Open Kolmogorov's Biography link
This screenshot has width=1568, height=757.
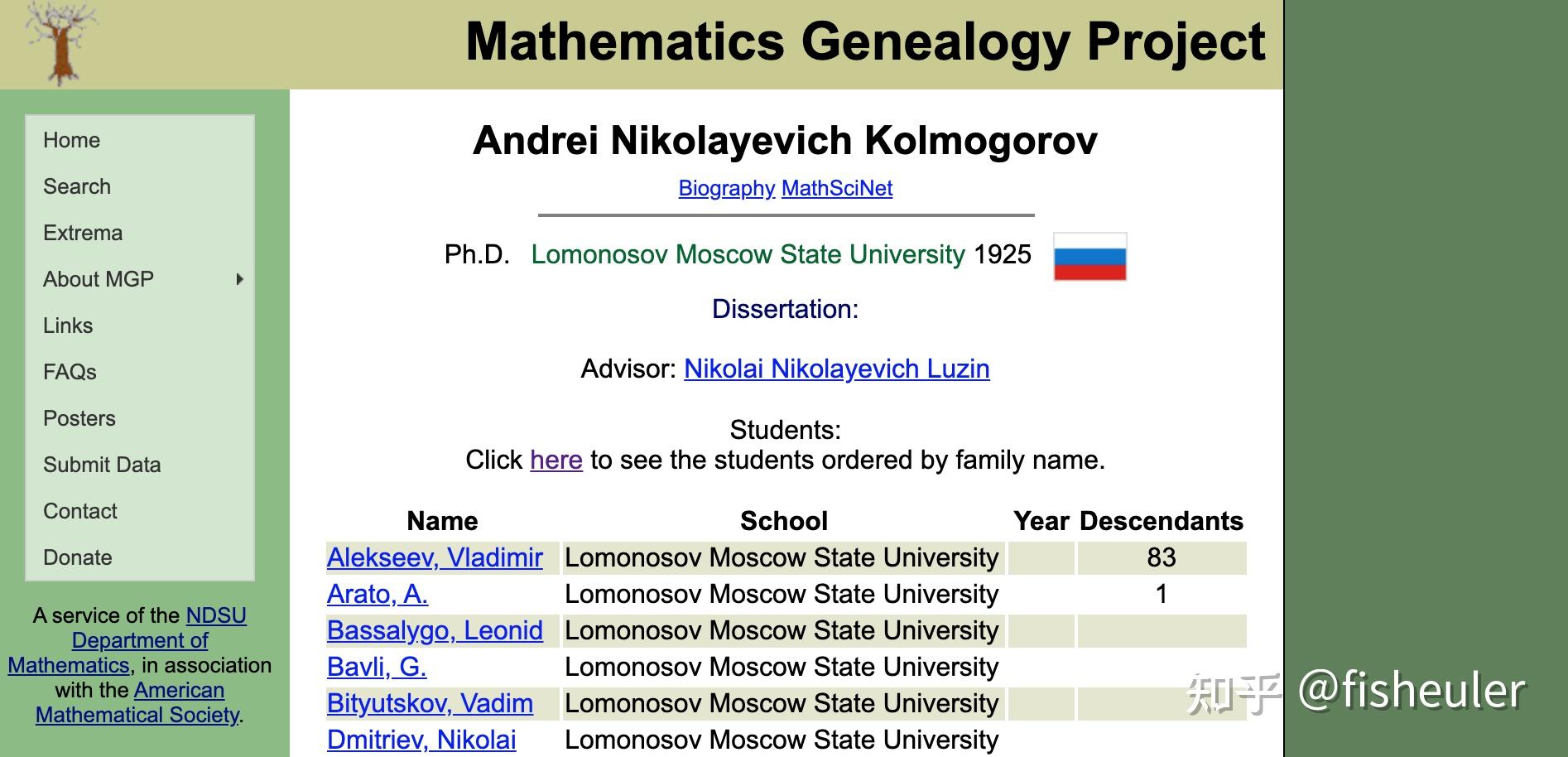[x=726, y=189]
